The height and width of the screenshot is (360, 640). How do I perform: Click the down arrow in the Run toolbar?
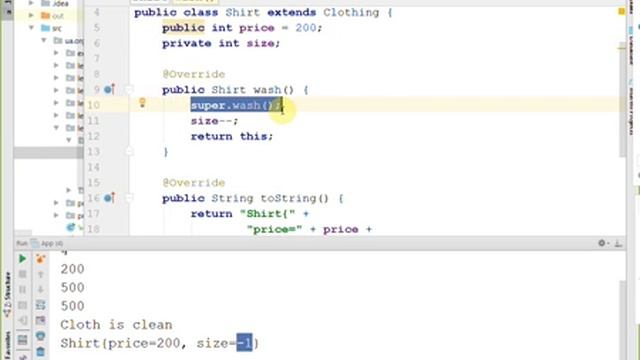point(40,290)
